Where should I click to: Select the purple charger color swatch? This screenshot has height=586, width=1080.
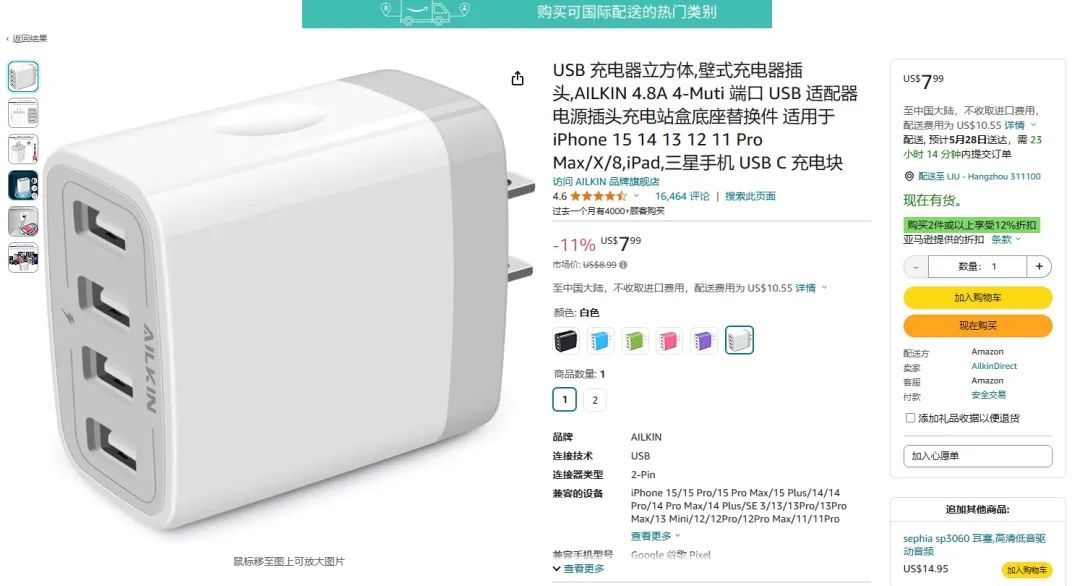[703, 340]
